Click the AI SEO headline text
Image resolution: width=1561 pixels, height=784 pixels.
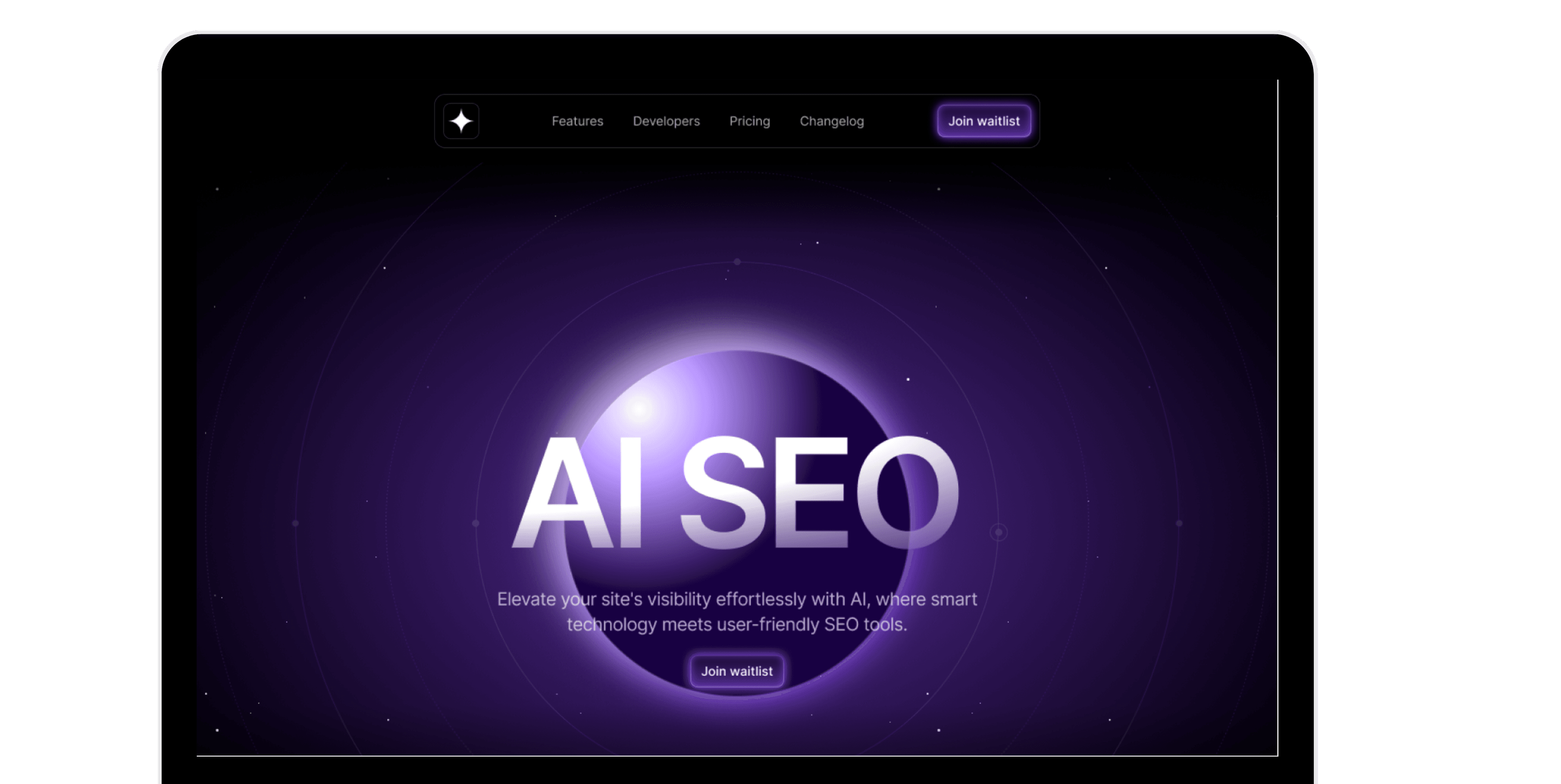point(735,492)
